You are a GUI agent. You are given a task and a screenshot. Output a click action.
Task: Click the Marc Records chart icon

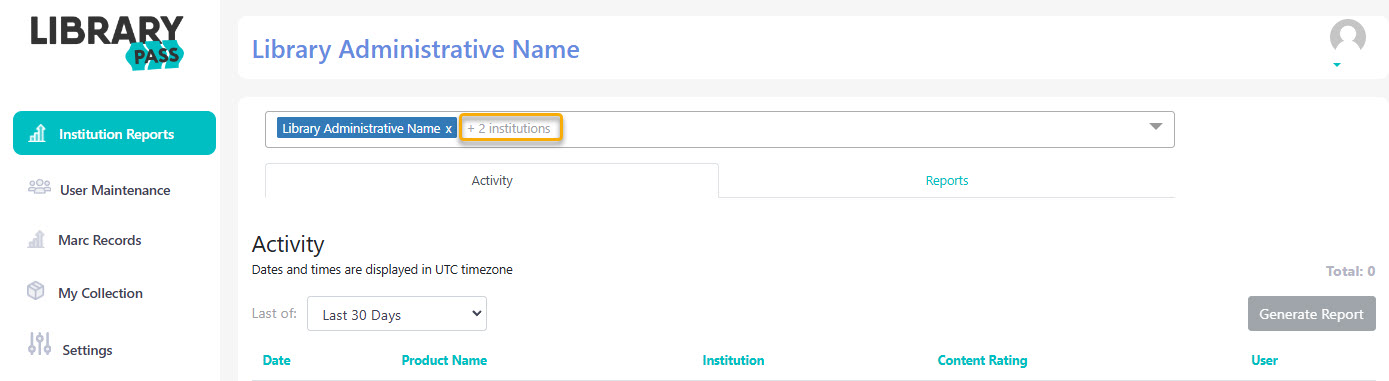click(x=36, y=240)
